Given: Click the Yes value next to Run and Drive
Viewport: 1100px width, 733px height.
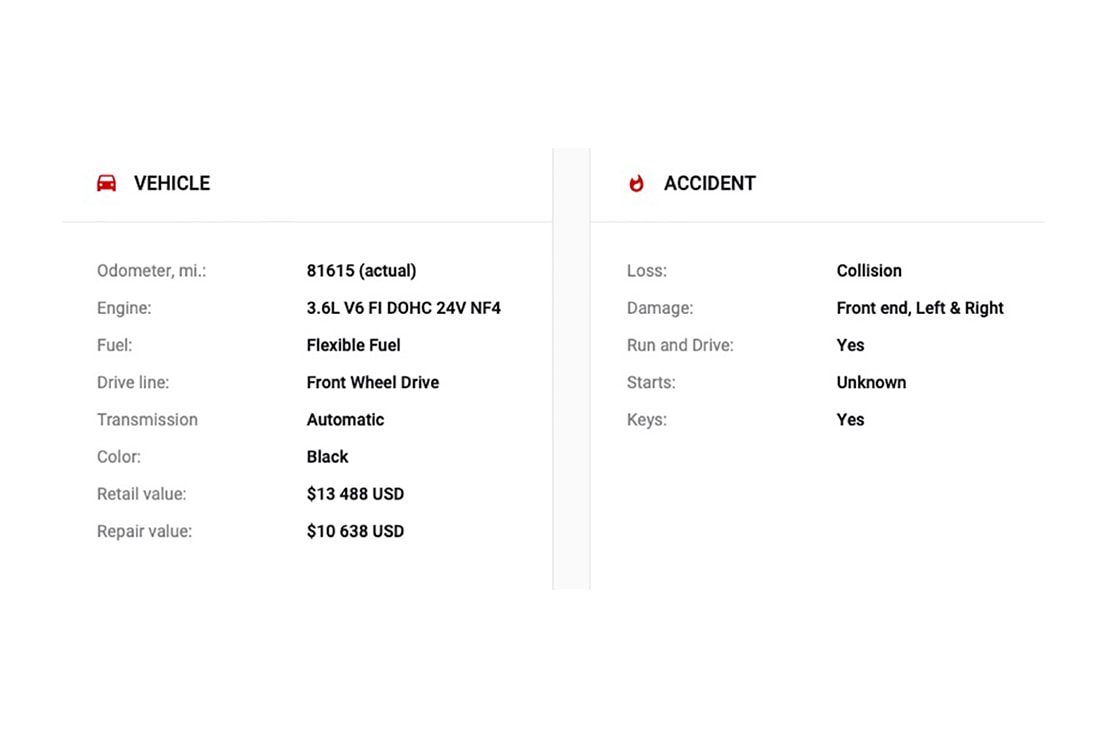Looking at the screenshot, I should coord(850,345).
